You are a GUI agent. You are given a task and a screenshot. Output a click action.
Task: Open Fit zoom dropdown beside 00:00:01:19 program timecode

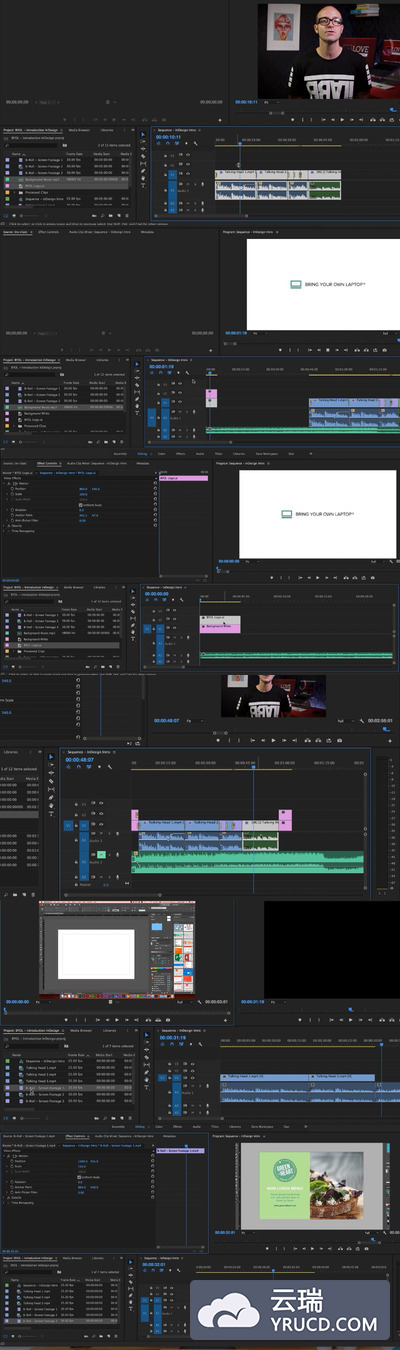(x=259, y=332)
